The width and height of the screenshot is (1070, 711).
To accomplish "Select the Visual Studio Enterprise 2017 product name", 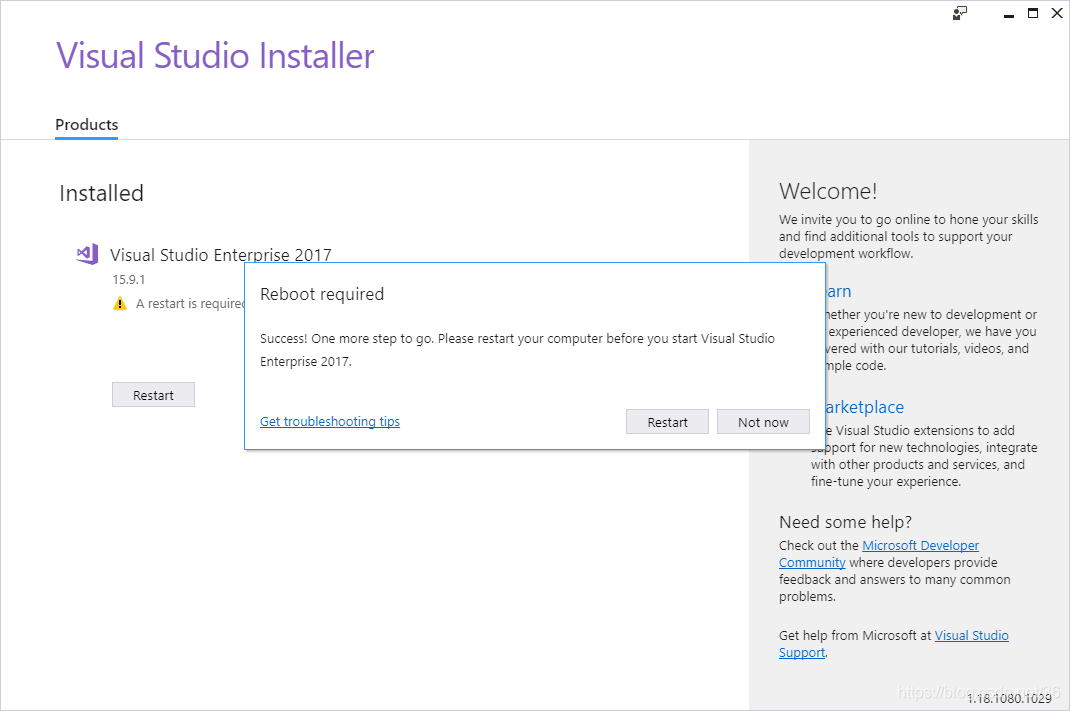I will [221, 255].
